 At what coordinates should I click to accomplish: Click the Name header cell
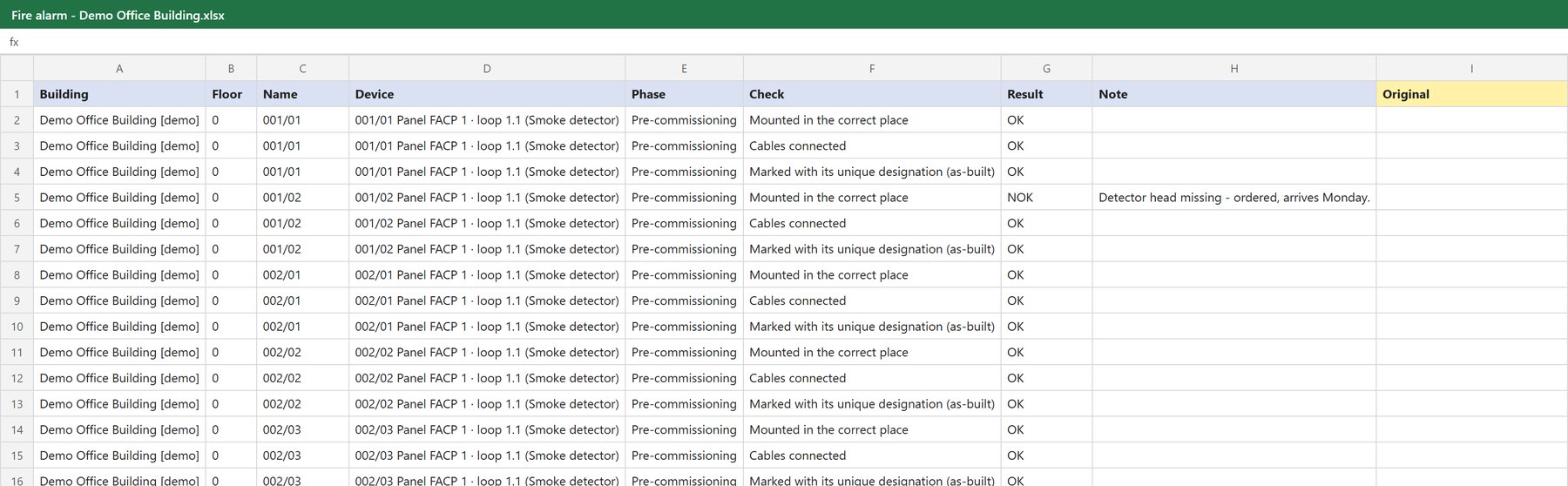302,94
